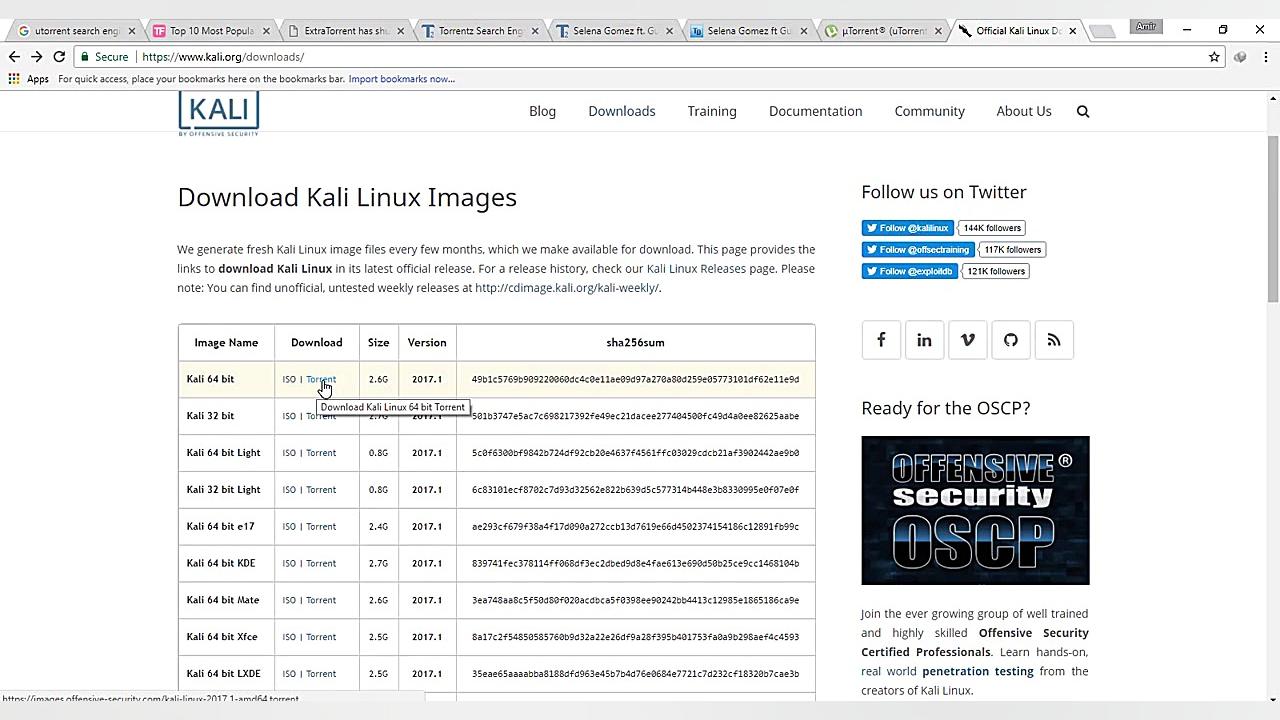Open the Chrome three-dot menu

point(1265,57)
